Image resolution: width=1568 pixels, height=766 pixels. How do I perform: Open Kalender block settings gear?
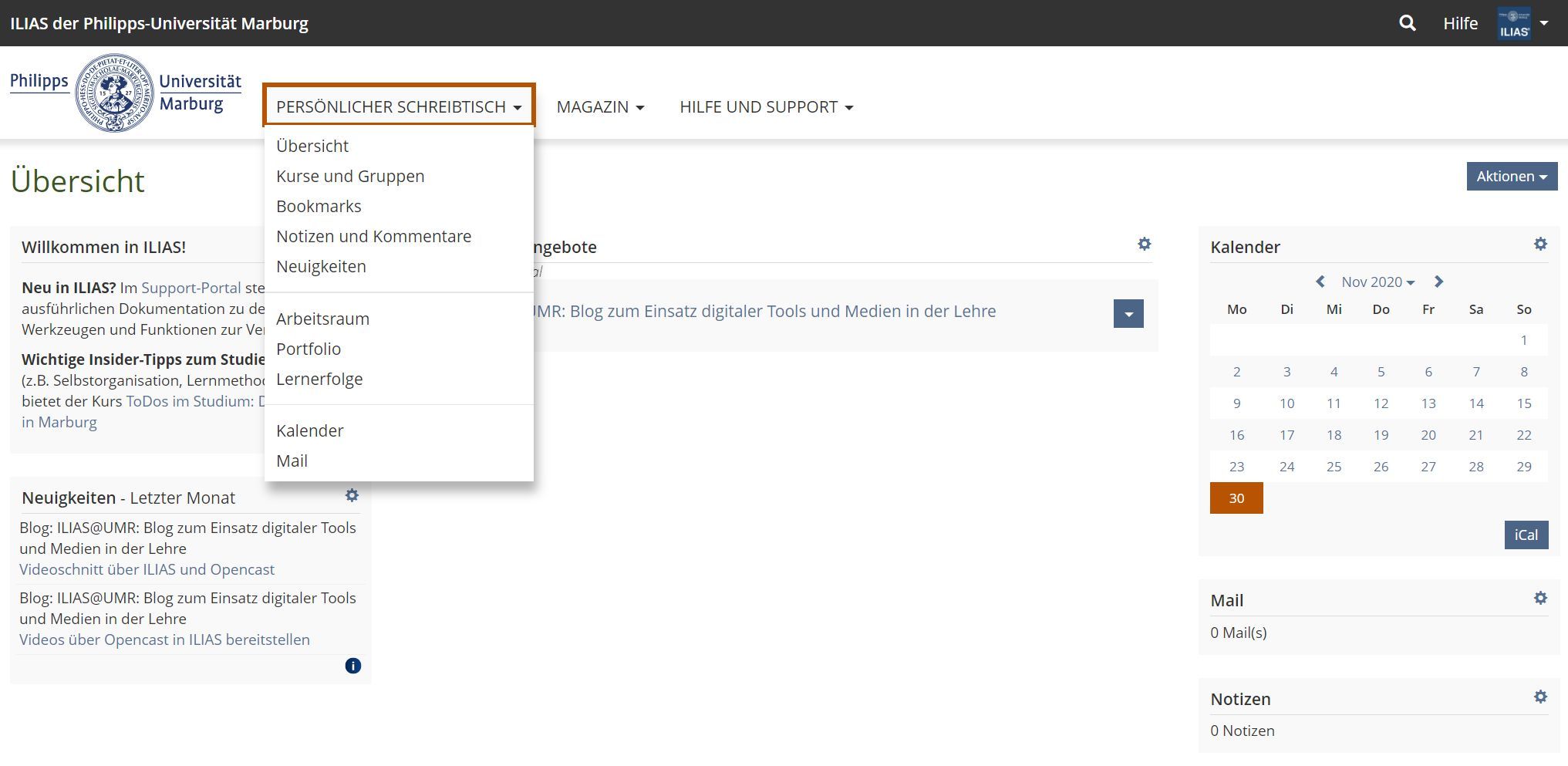pos(1540,245)
